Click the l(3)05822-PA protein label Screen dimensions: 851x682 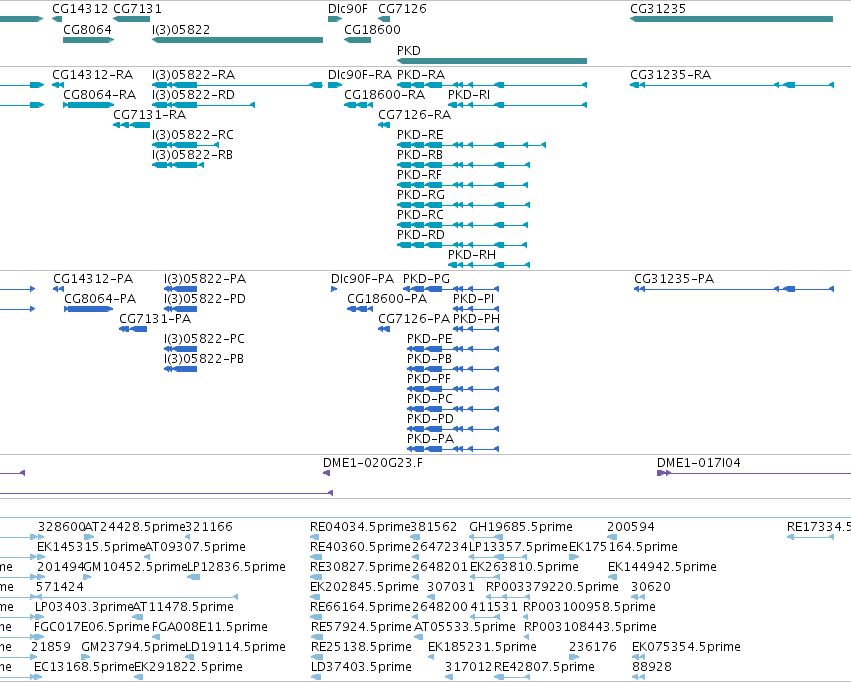[205, 278]
